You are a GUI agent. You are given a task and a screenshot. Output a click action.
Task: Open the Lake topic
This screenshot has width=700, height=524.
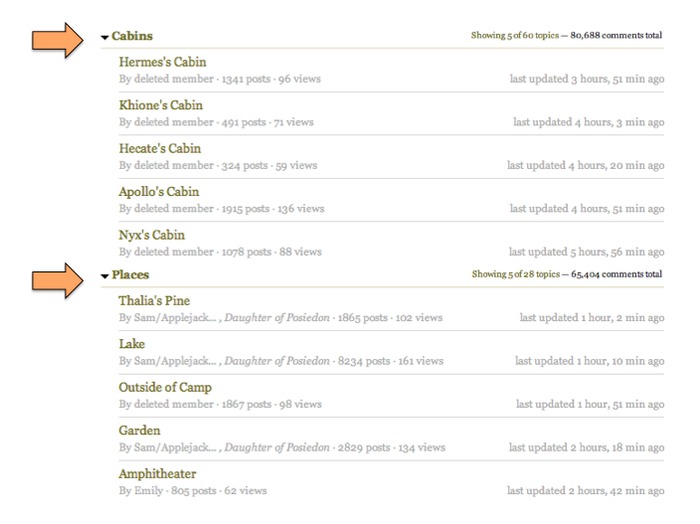click(x=132, y=344)
